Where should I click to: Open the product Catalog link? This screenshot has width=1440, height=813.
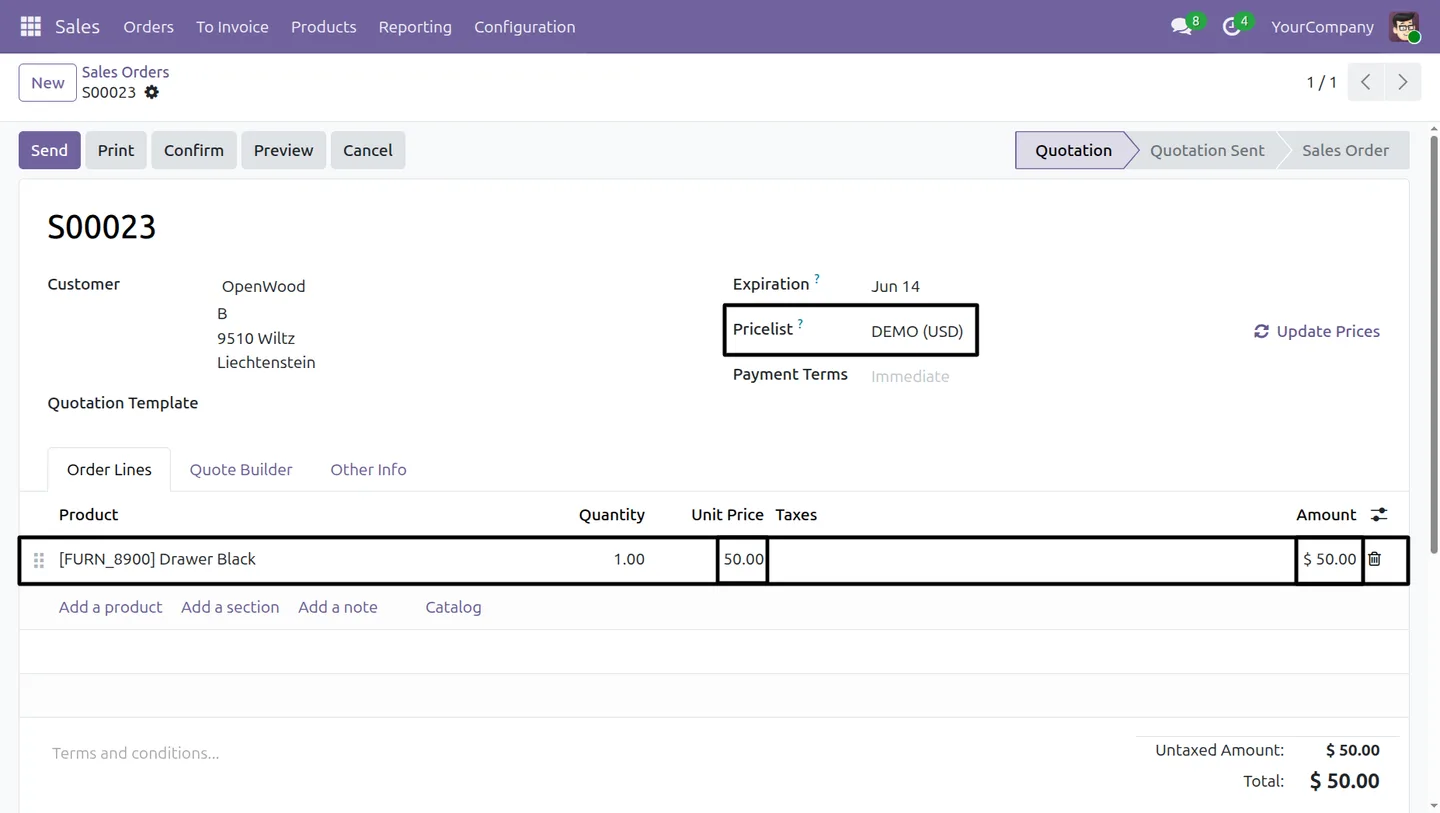point(453,607)
